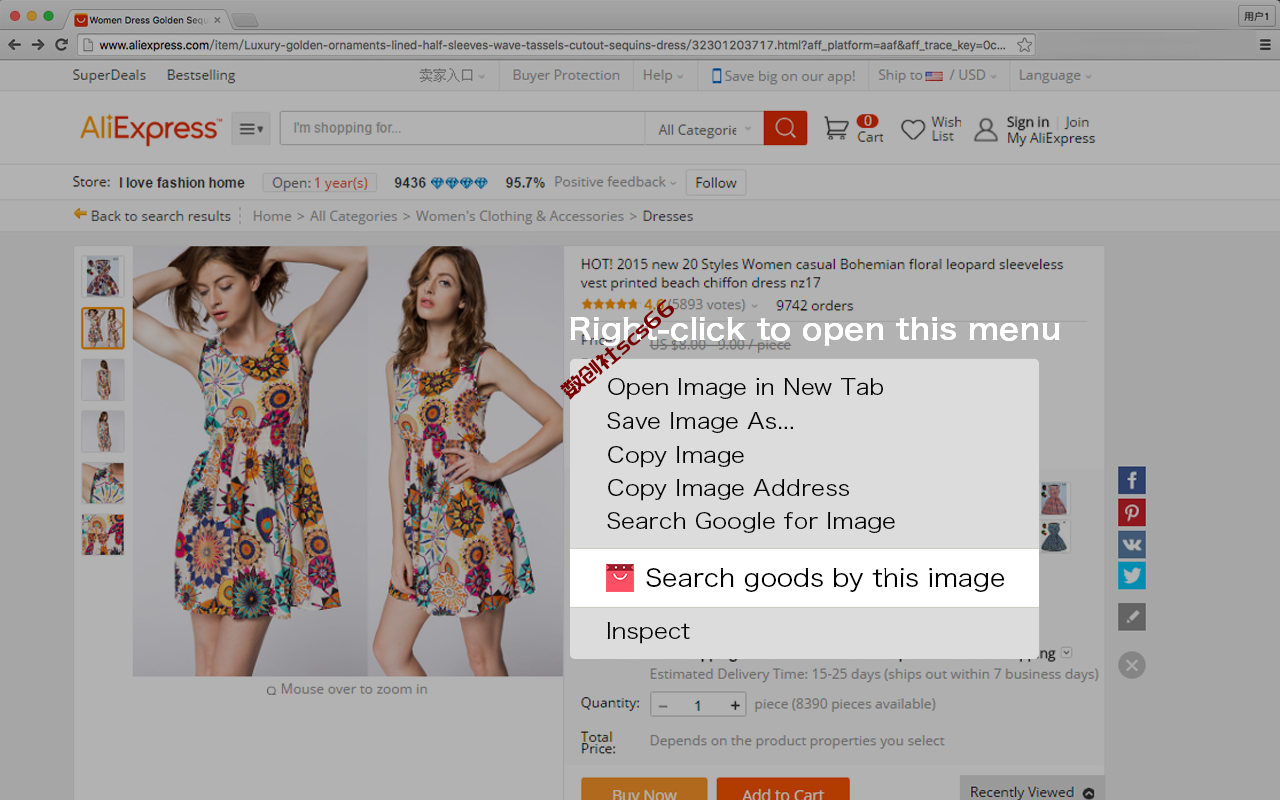Screen dimensions: 1280x800
Task: Increase quantity with plus button
Action: [735, 705]
